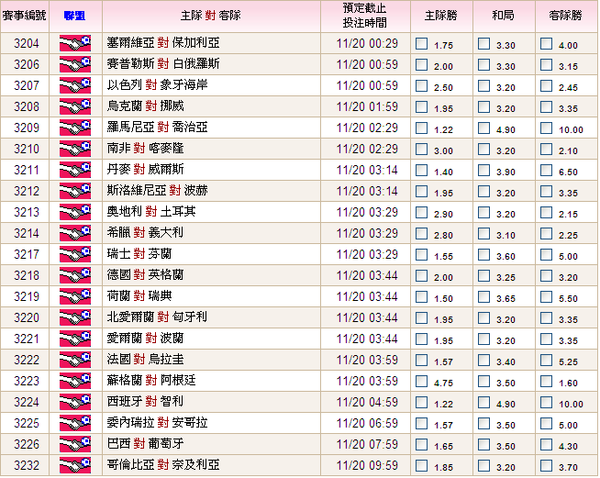Check home win 1.50 for match 3219
This screenshot has width=600, height=478.
[422, 297]
